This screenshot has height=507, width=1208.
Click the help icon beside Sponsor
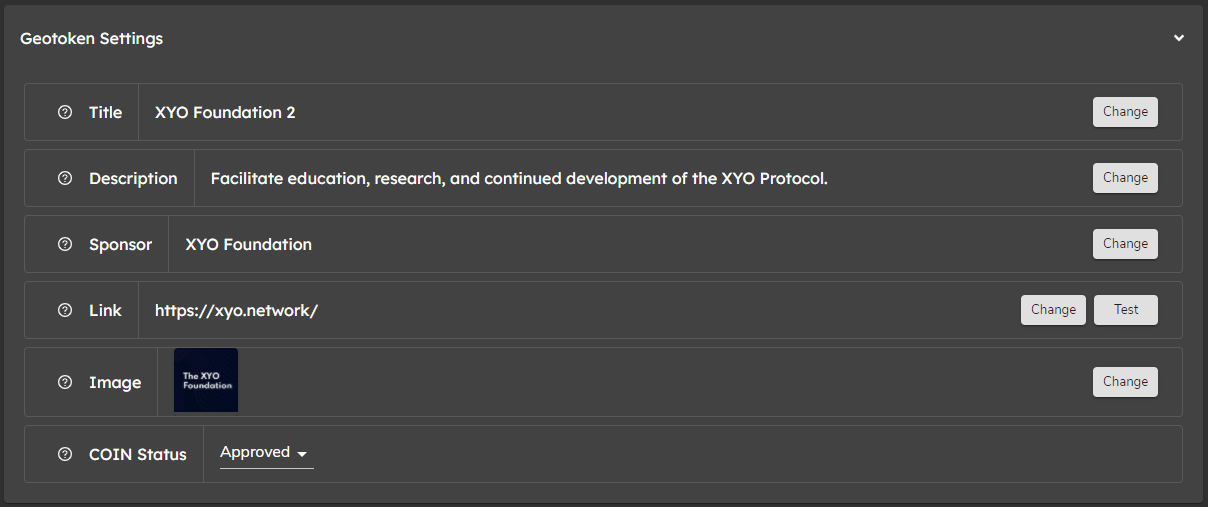coord(65,244)
